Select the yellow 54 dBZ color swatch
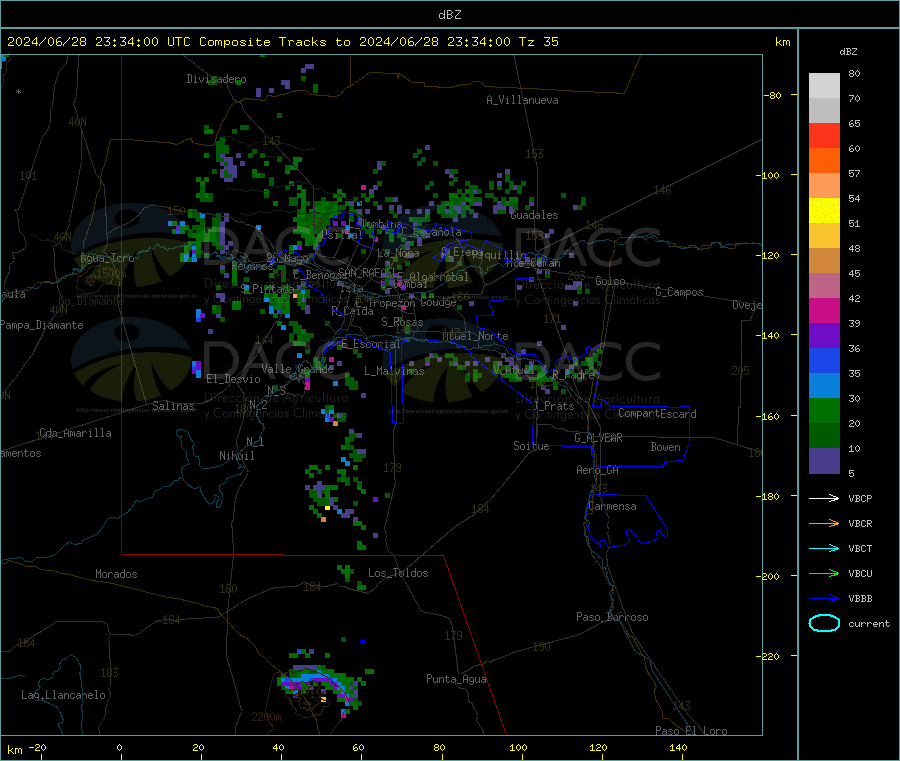900x761 pixels. (824, 211)
